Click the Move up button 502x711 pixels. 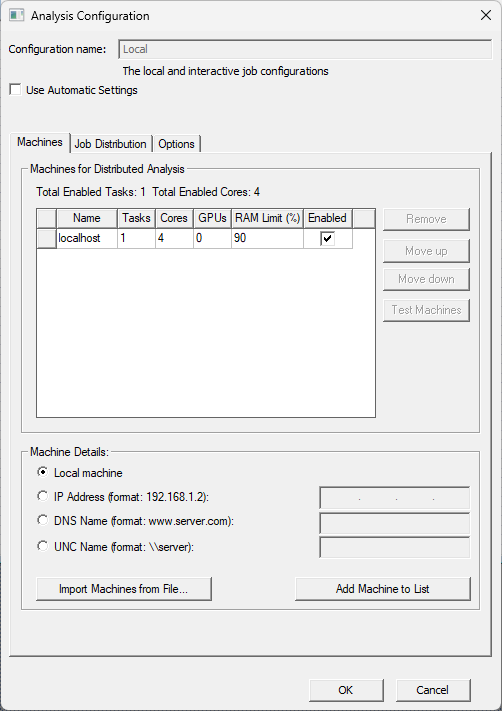pos(426,251)
